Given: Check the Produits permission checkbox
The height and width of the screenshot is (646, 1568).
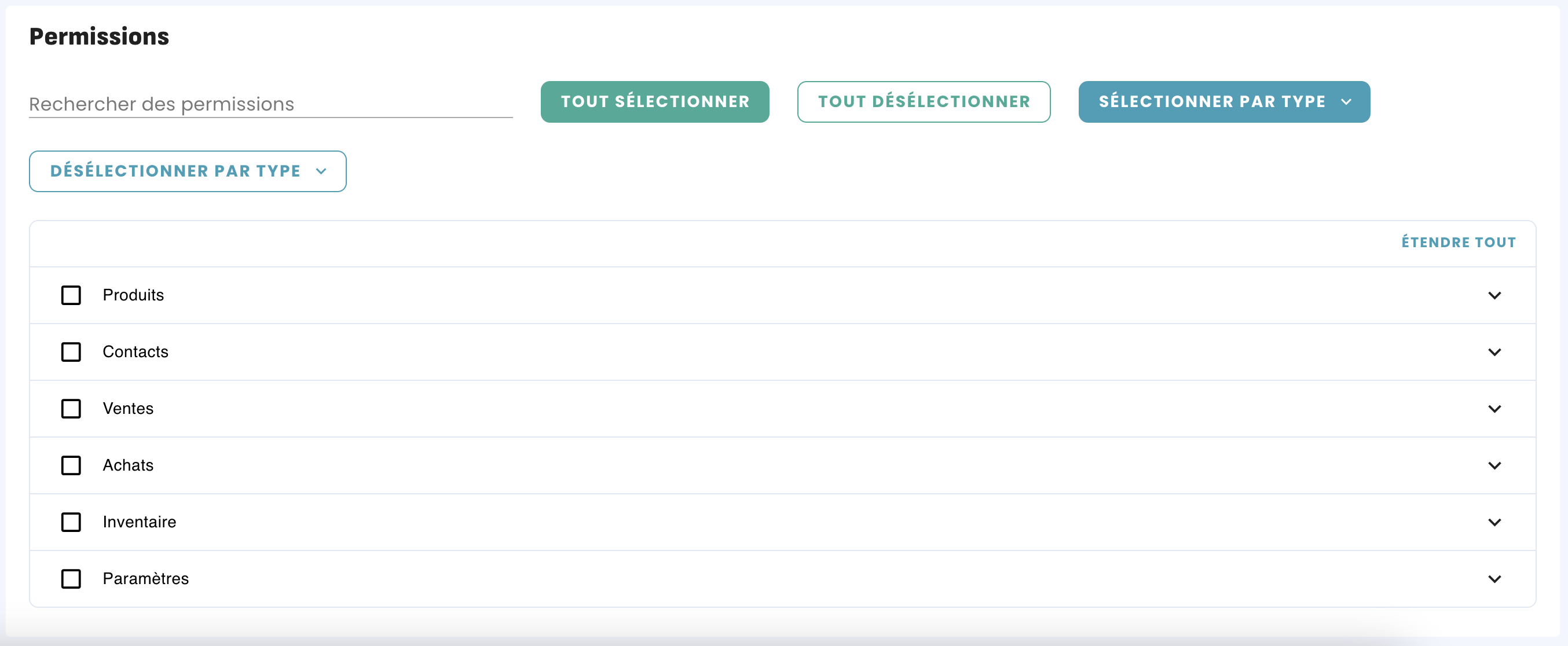Looking at the screenshot, I should (x=71, y=296).
